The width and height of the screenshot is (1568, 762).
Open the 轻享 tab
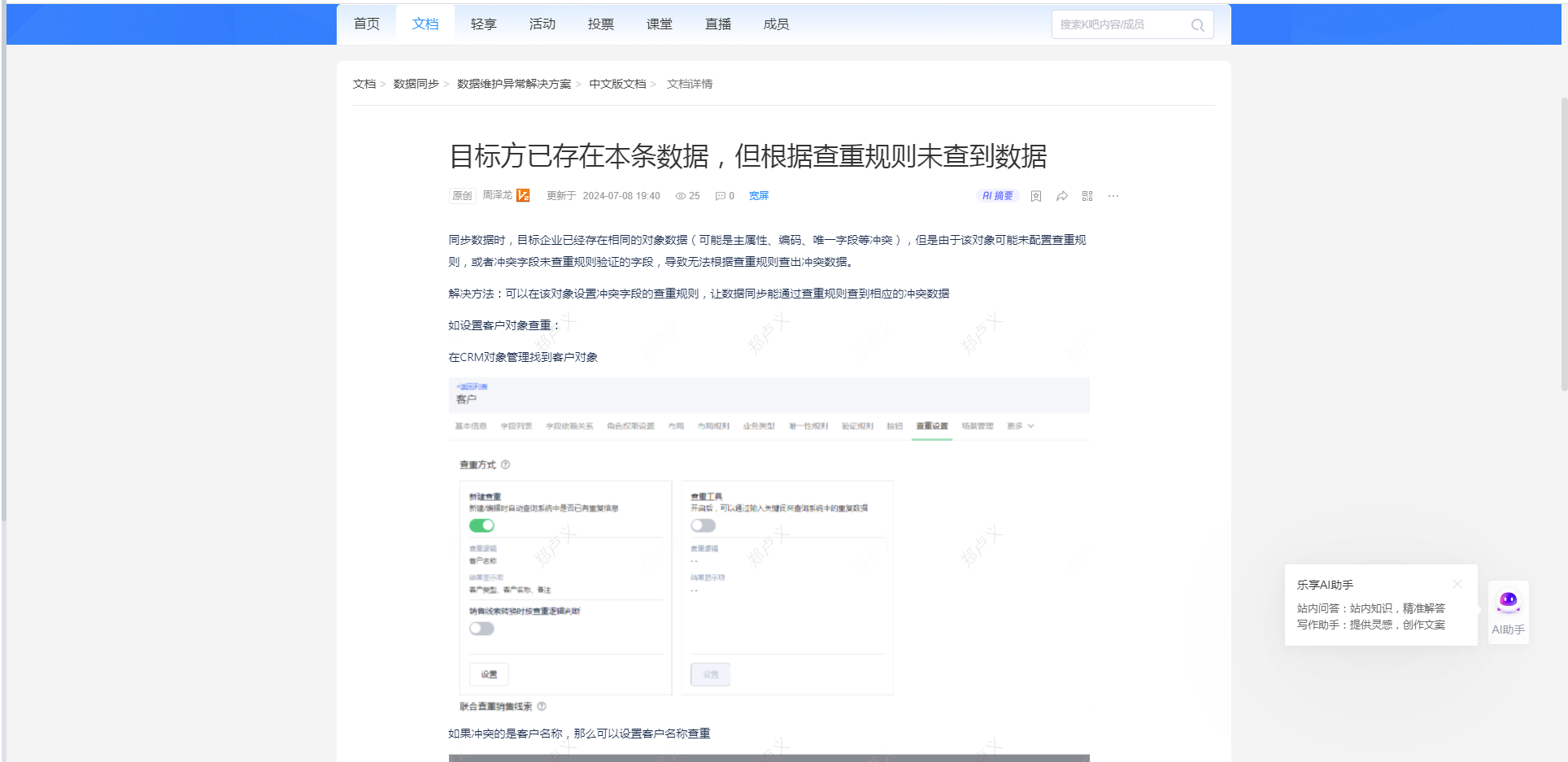[x=483, y=24]
